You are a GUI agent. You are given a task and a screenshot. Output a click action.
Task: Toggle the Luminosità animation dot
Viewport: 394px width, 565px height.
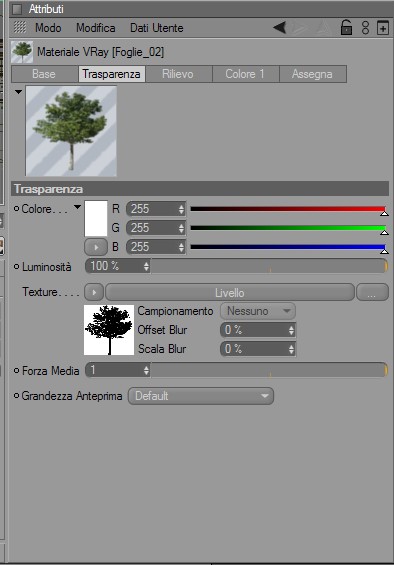point(16,267)
